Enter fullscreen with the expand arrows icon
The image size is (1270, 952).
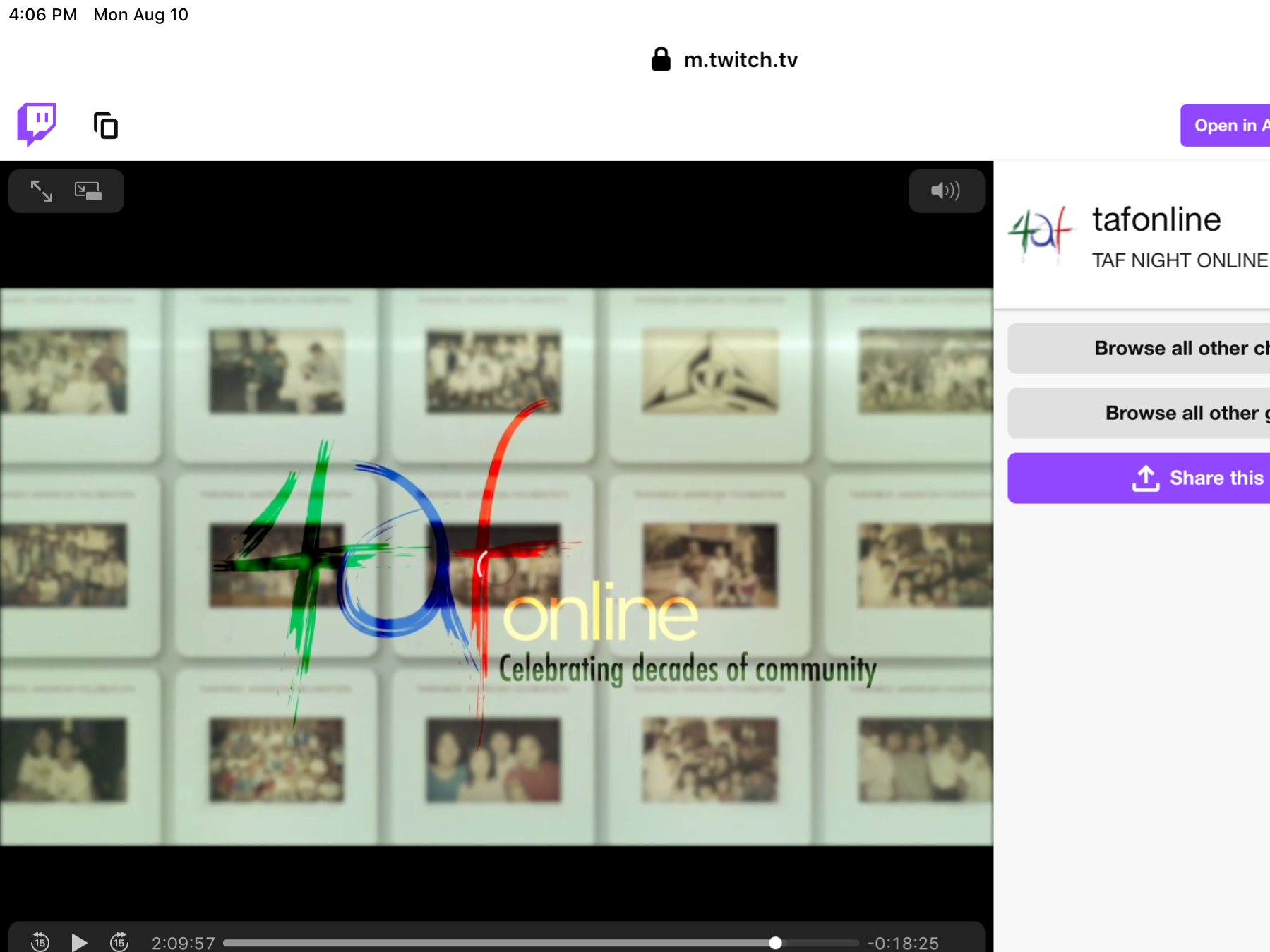pyautogui.click(x=42, y=191)
